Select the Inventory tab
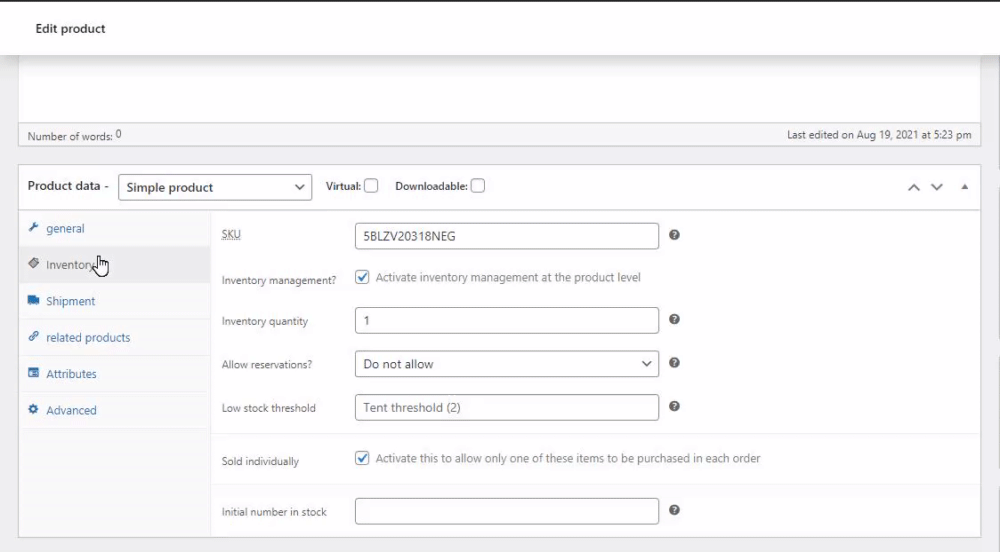This screenshot has height=552, width=1000. (115, 265)
